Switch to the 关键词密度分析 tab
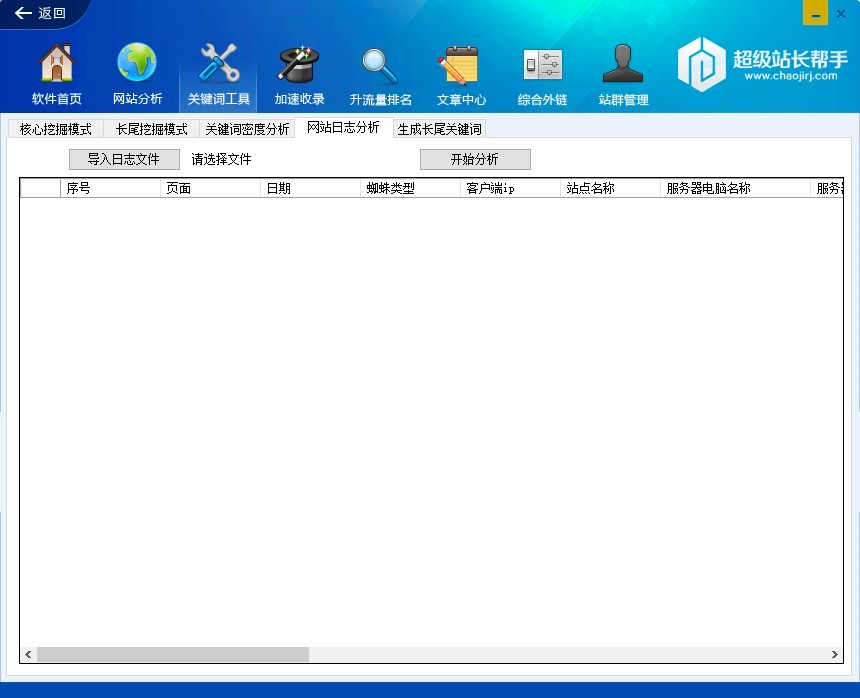Viewport: 860px width, 698px height. (247, 129)
